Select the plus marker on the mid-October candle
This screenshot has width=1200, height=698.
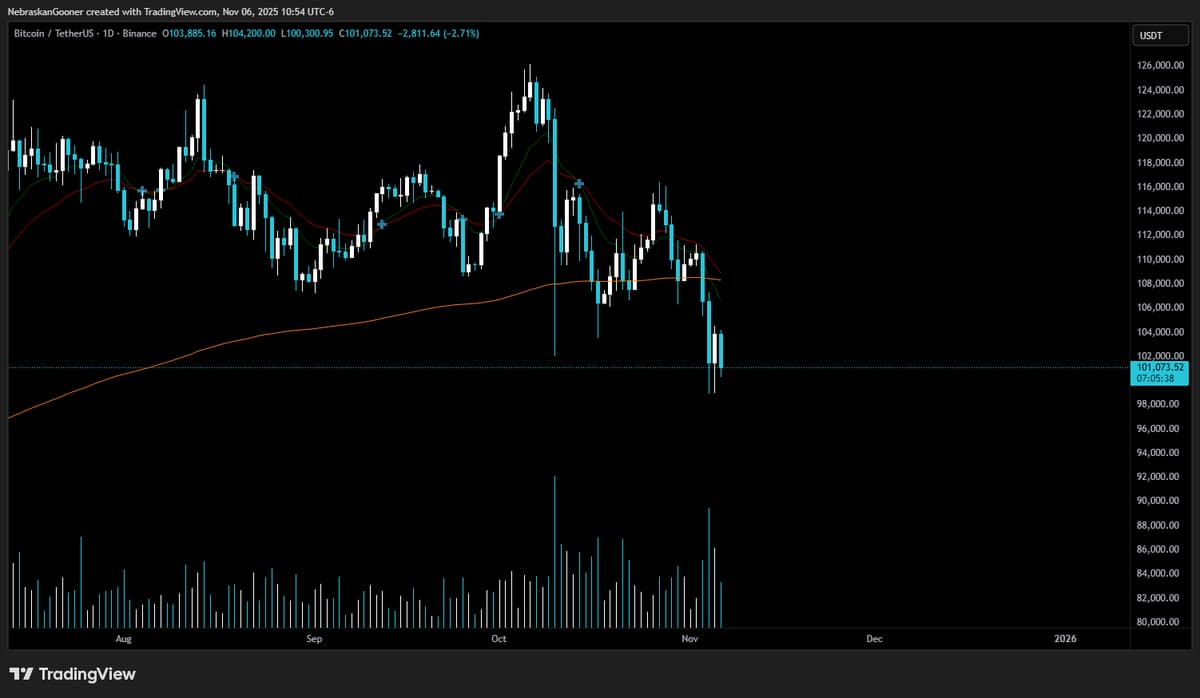pos(579,183)
